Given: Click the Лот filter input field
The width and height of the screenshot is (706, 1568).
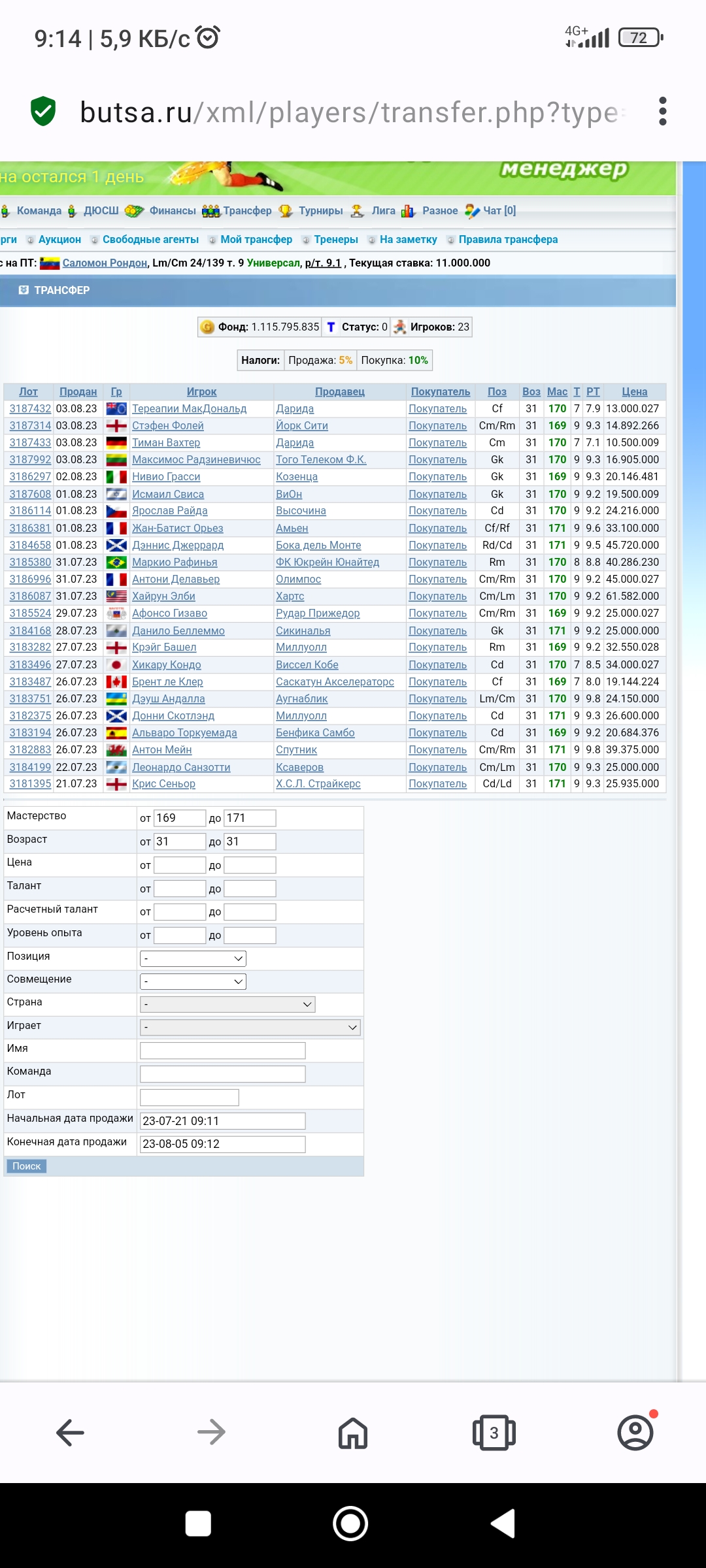Looking at the screenshot, I should [189, 1098].
